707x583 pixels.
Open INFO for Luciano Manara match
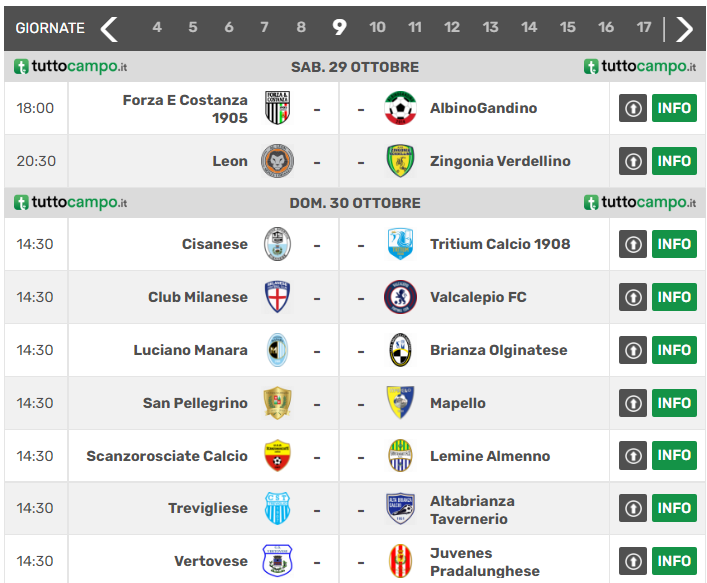674,350
